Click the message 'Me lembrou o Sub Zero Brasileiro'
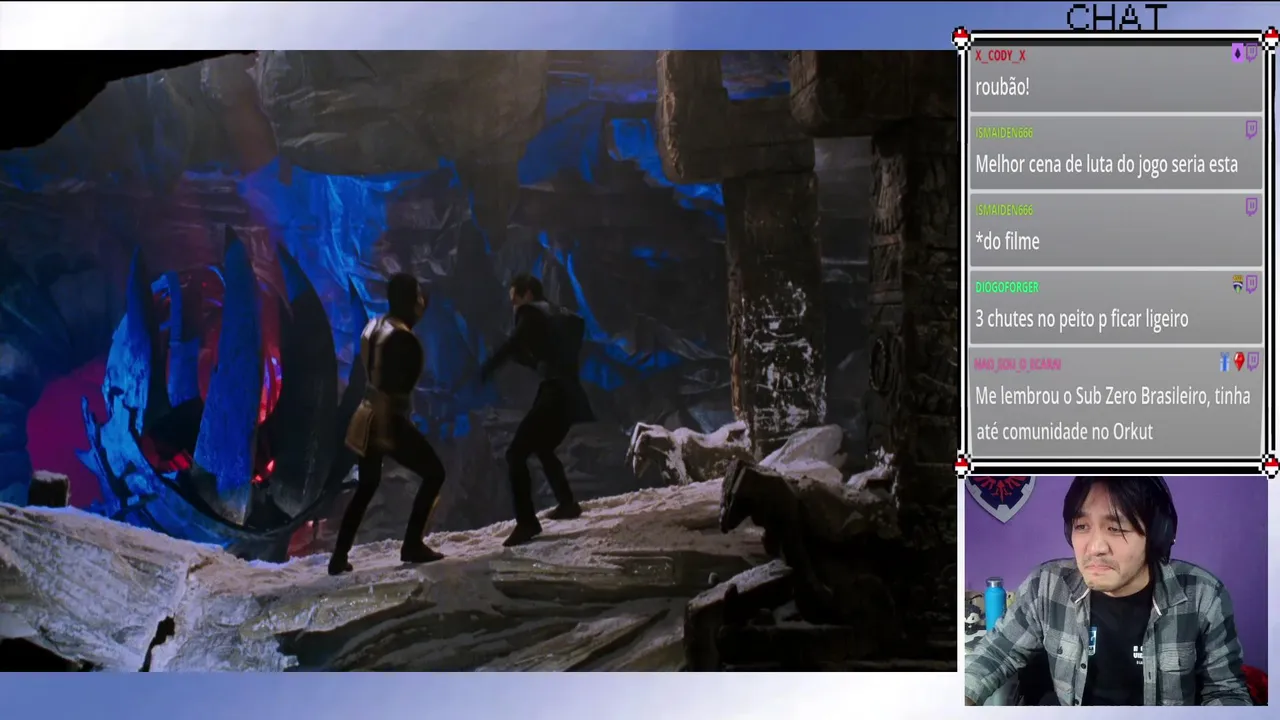The height and width of the screenshot is (720, 1280). tap(1113, 414)
